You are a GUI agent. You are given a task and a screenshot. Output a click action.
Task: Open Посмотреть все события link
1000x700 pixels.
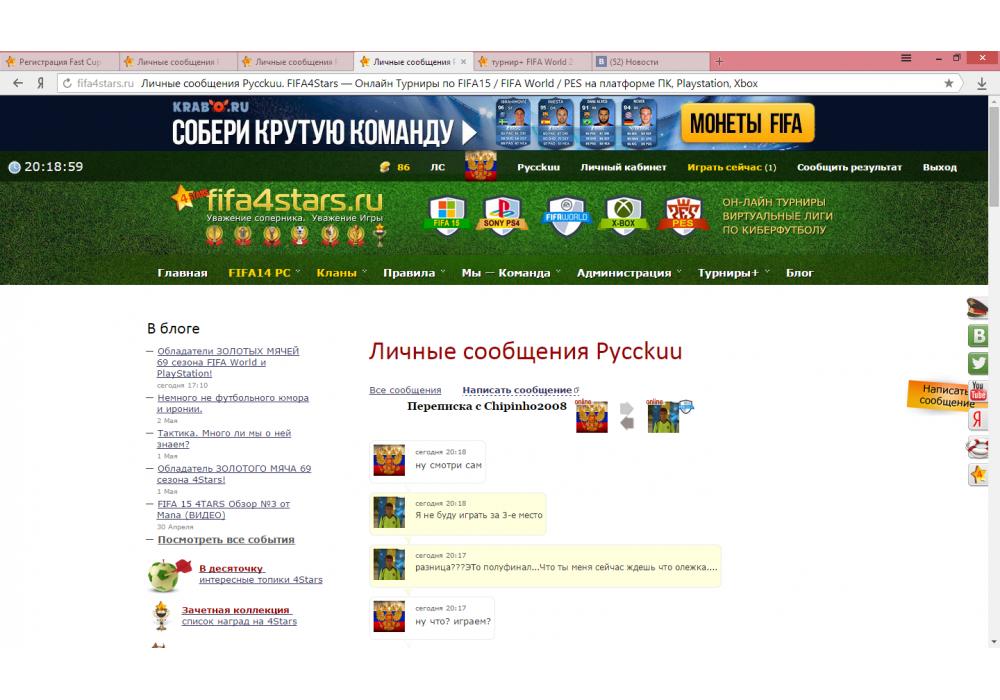pyautogui.click(x=226, y=539)
